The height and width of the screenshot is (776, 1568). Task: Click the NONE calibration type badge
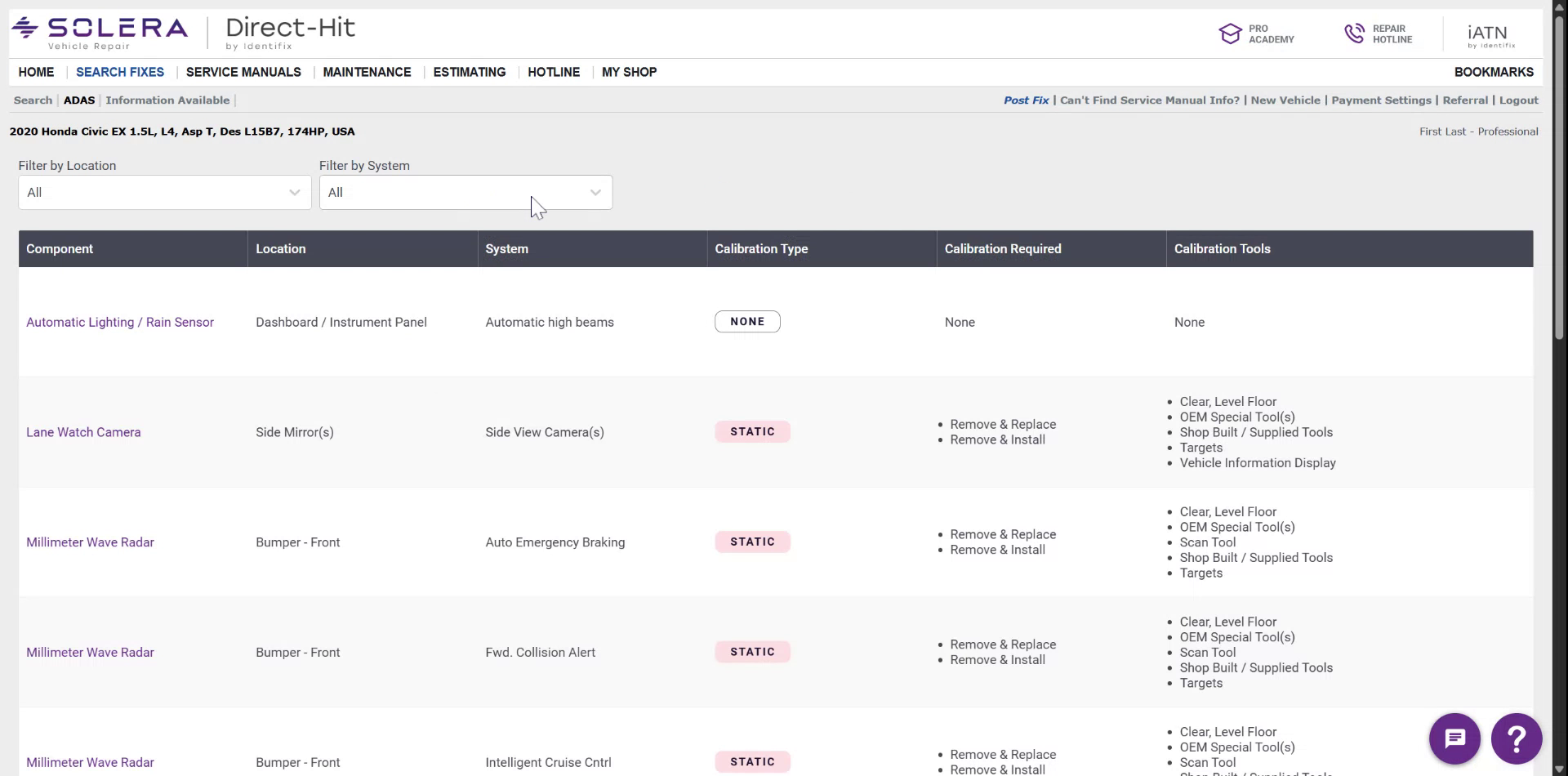pyautogui.click(x=746, y=321)
